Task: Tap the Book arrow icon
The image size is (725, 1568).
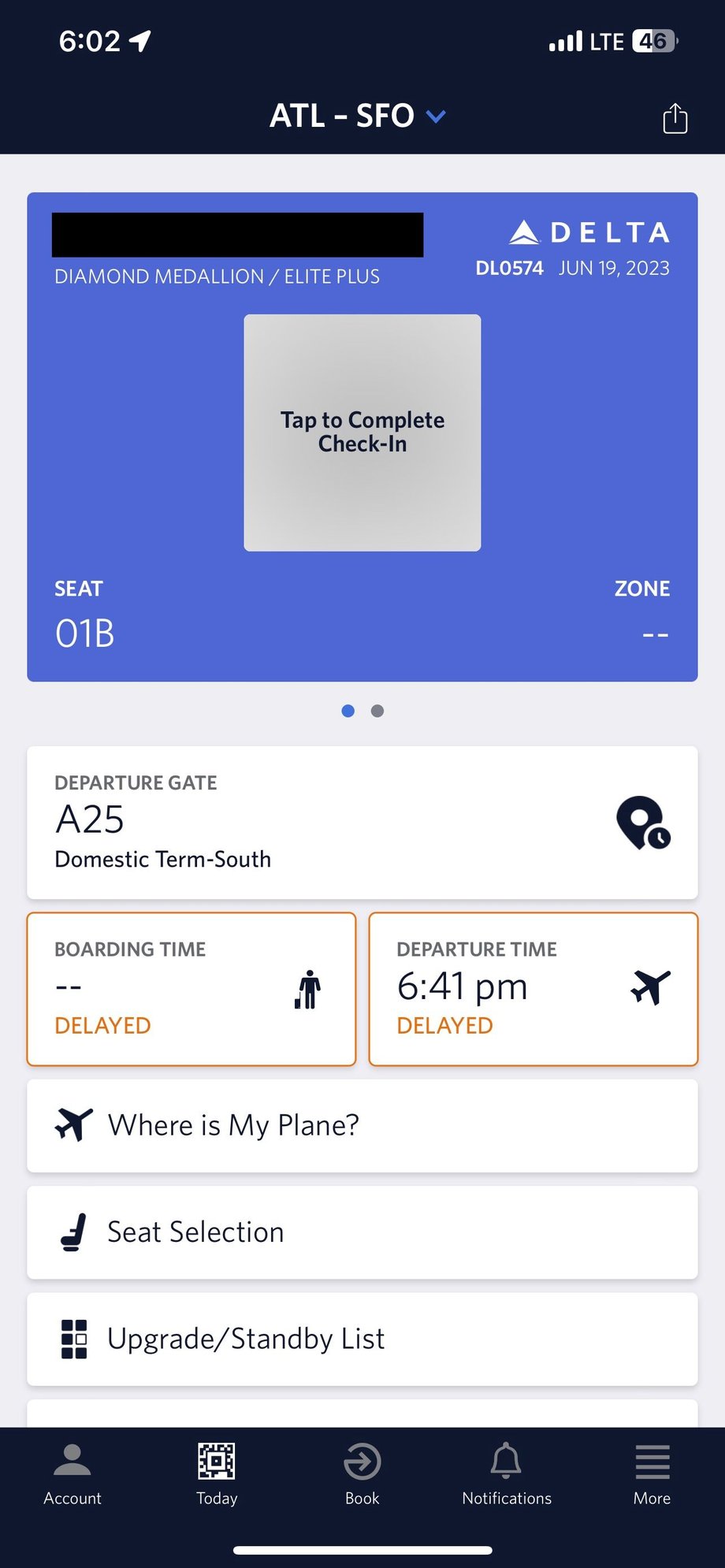Action: 362,1462
